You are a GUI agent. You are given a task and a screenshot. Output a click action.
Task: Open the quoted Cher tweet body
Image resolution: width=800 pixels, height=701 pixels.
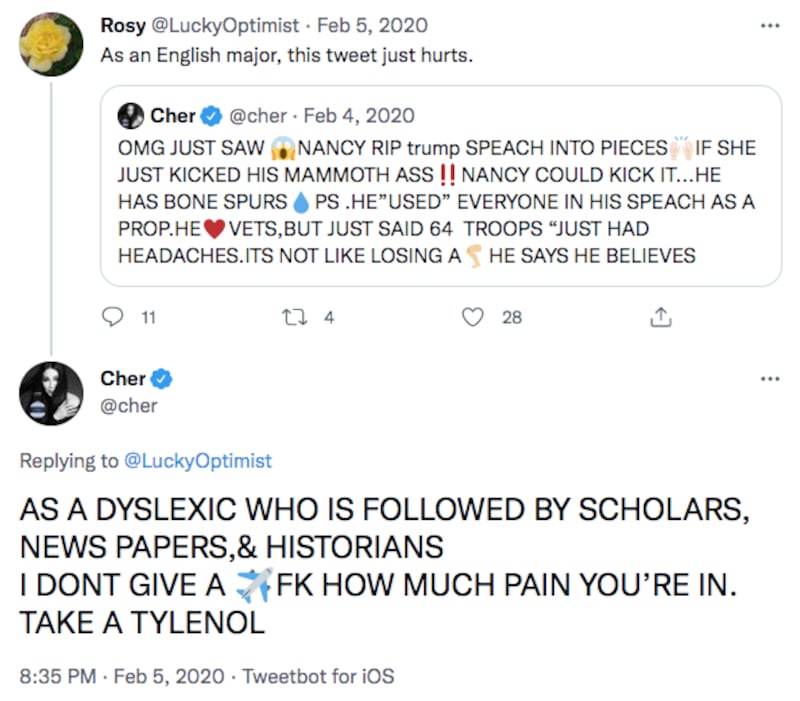coord(437,202)
